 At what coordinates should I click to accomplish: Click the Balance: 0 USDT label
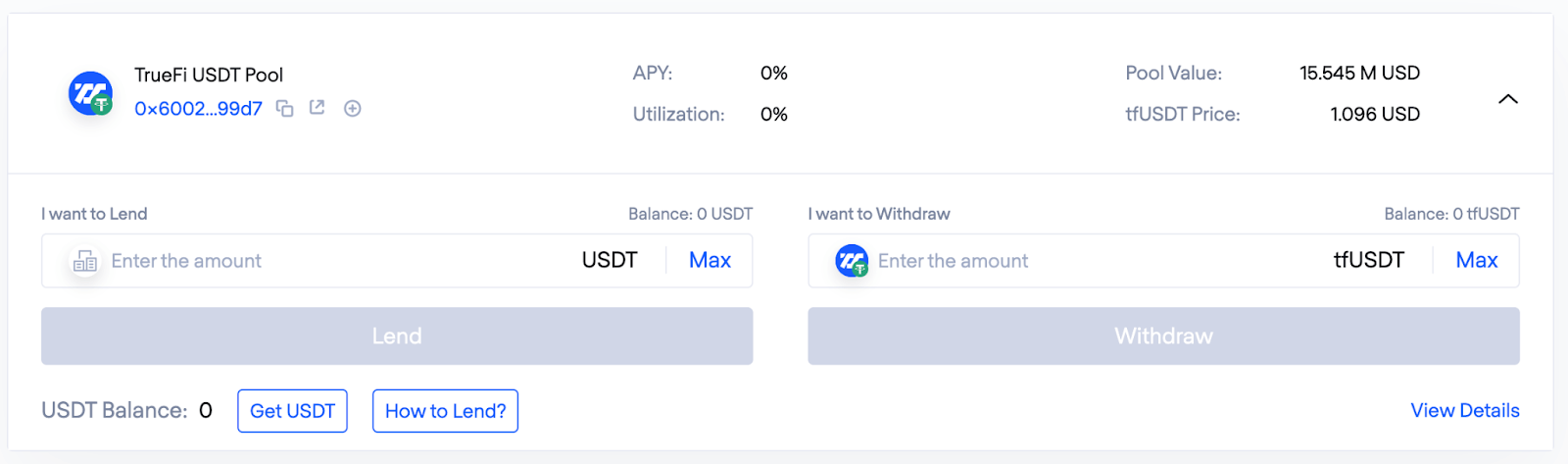coord(691,214)
